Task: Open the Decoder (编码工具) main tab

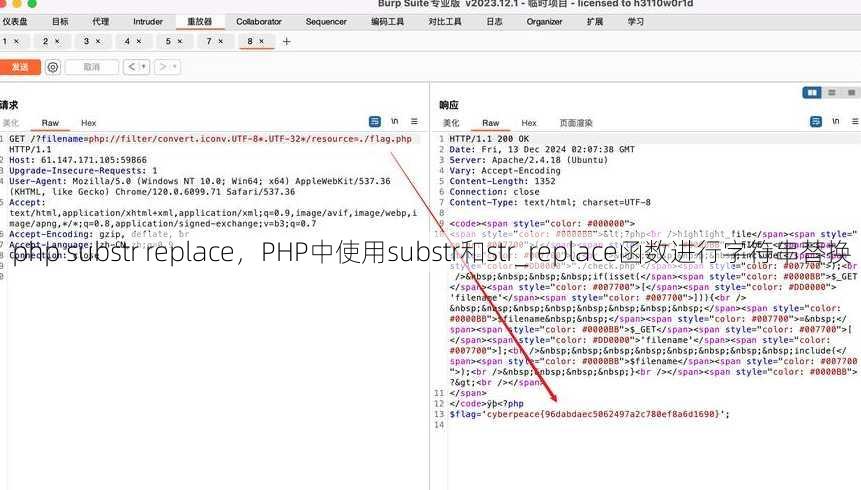Action: point(388,21)
